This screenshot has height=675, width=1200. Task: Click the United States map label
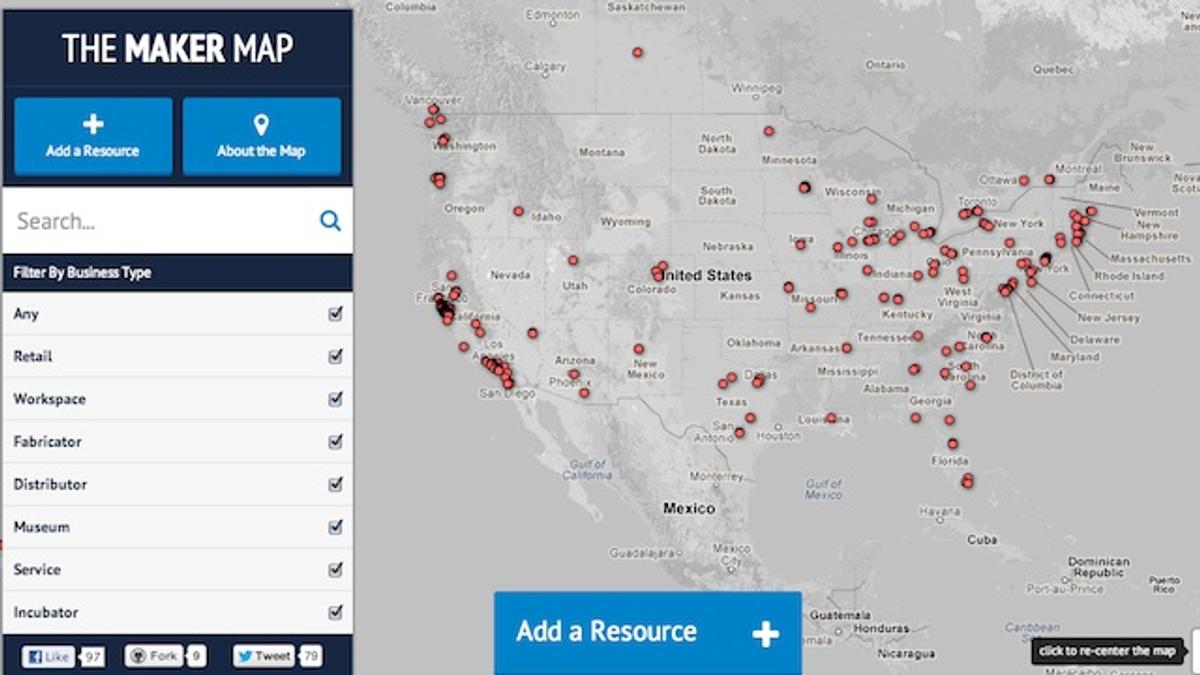706,275
